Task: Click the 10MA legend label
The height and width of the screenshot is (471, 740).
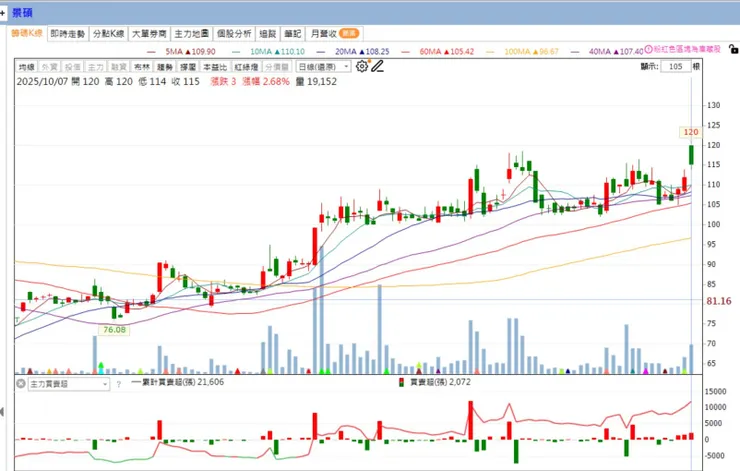Action: 278,51
